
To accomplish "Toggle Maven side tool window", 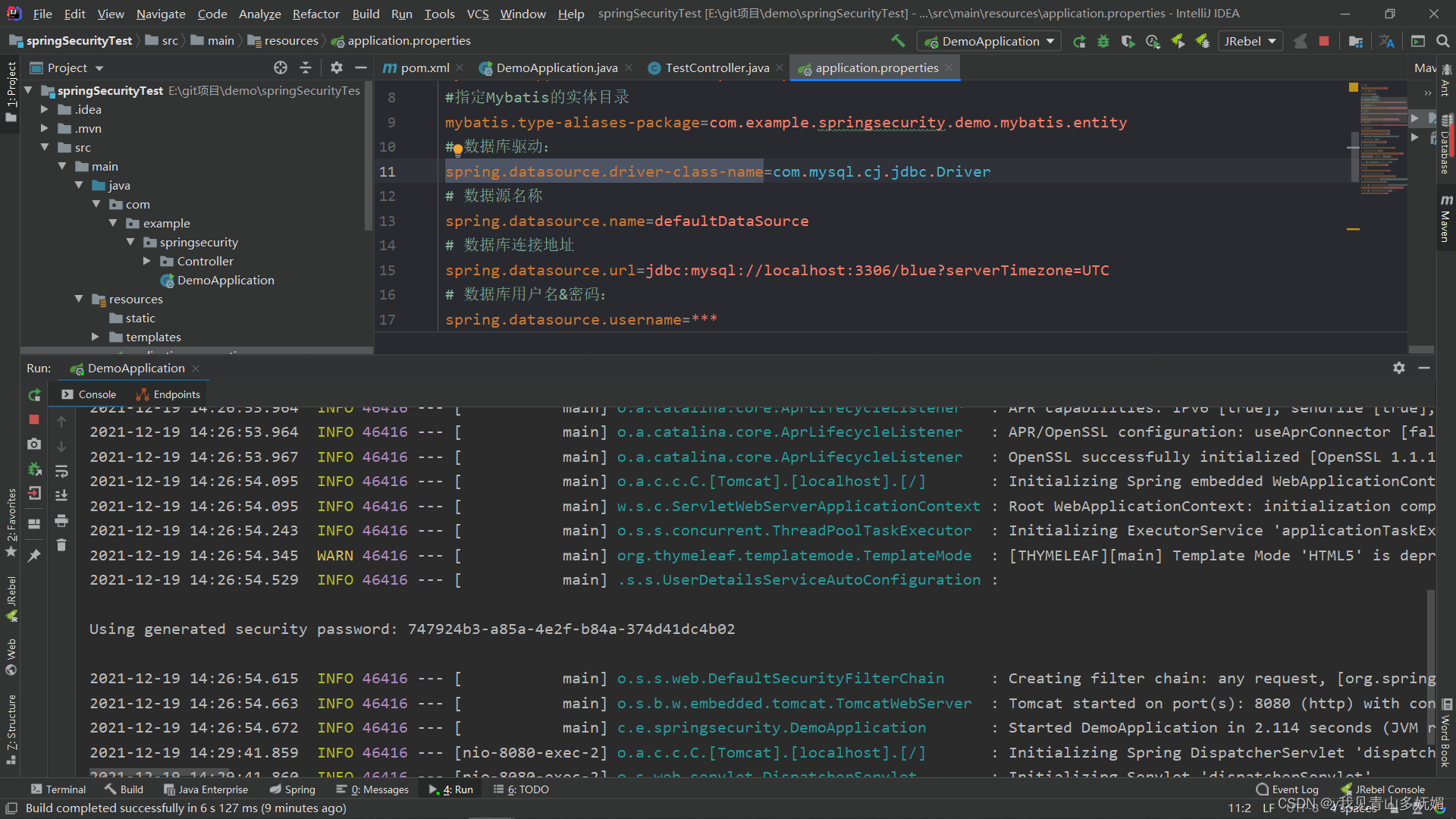I will click(x=1445, y=218).
